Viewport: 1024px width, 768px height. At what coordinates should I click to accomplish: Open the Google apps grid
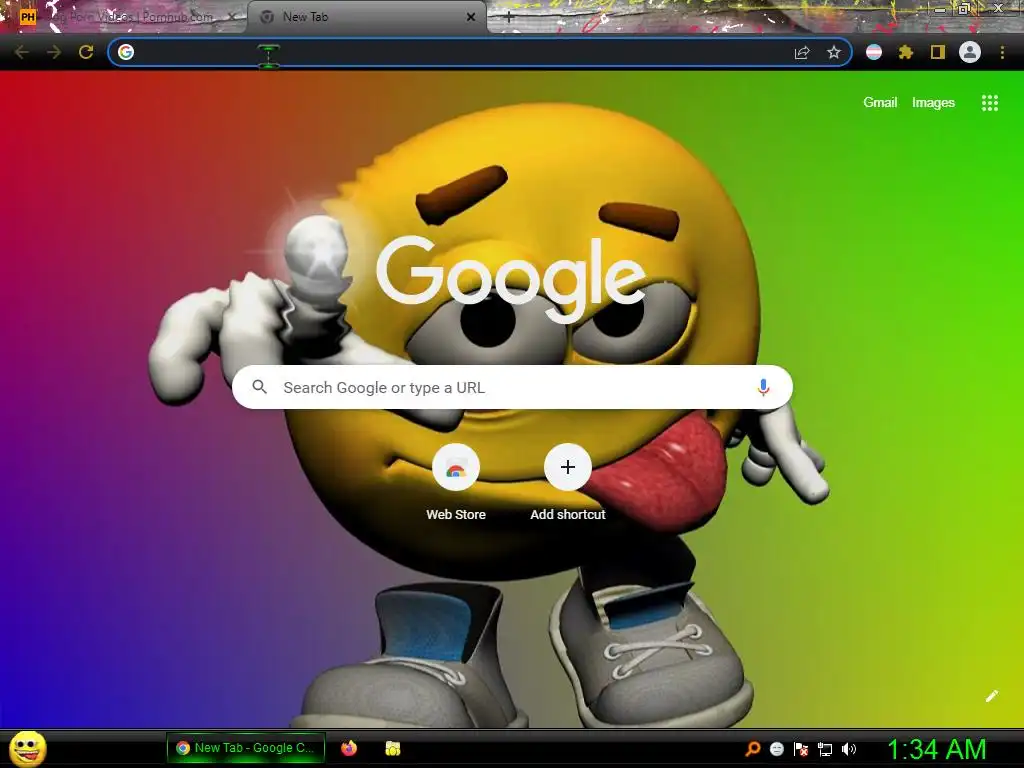tap(990, 103)
